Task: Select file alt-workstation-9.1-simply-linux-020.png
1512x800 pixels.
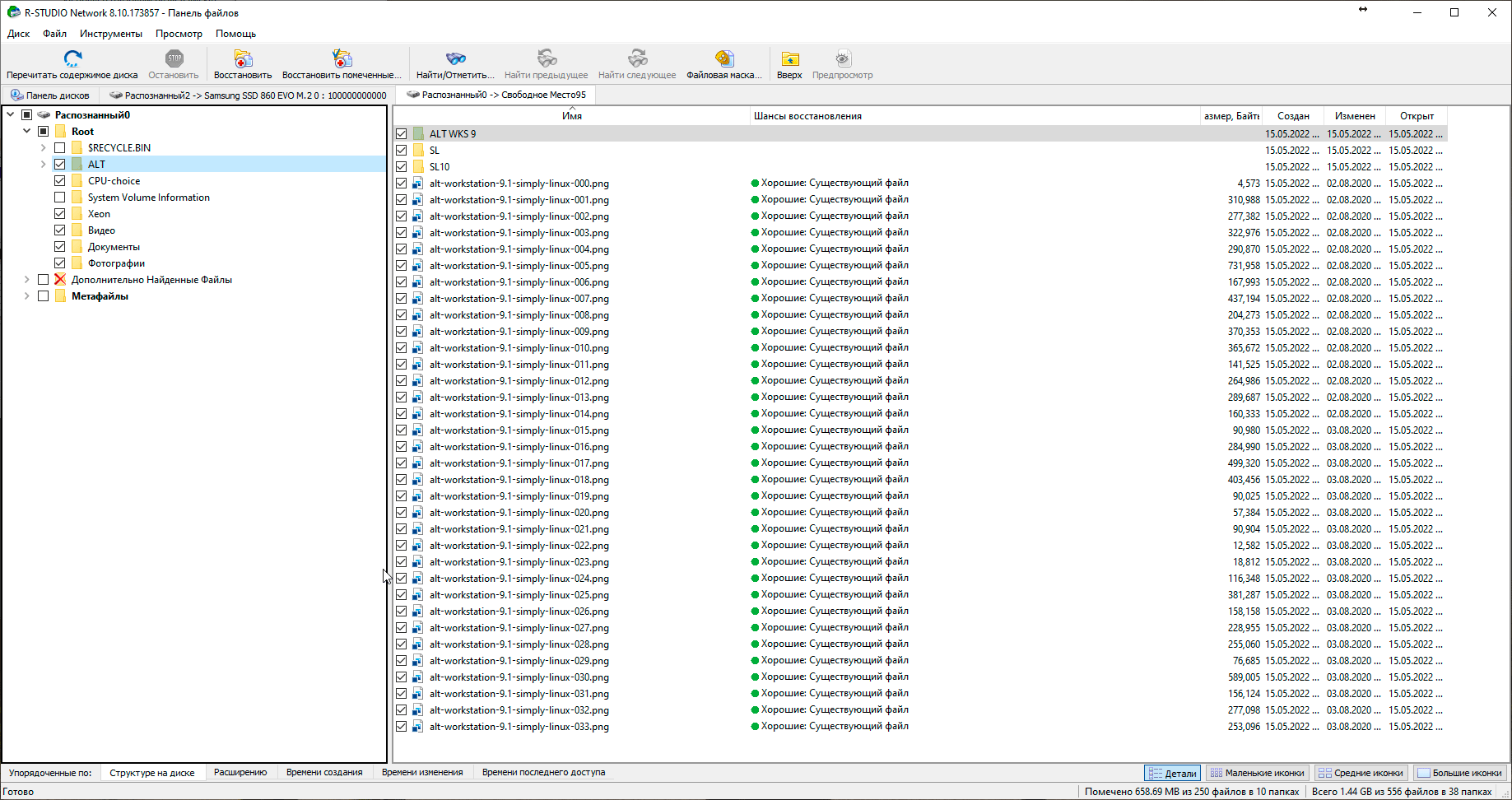Action: coord(519,513)
